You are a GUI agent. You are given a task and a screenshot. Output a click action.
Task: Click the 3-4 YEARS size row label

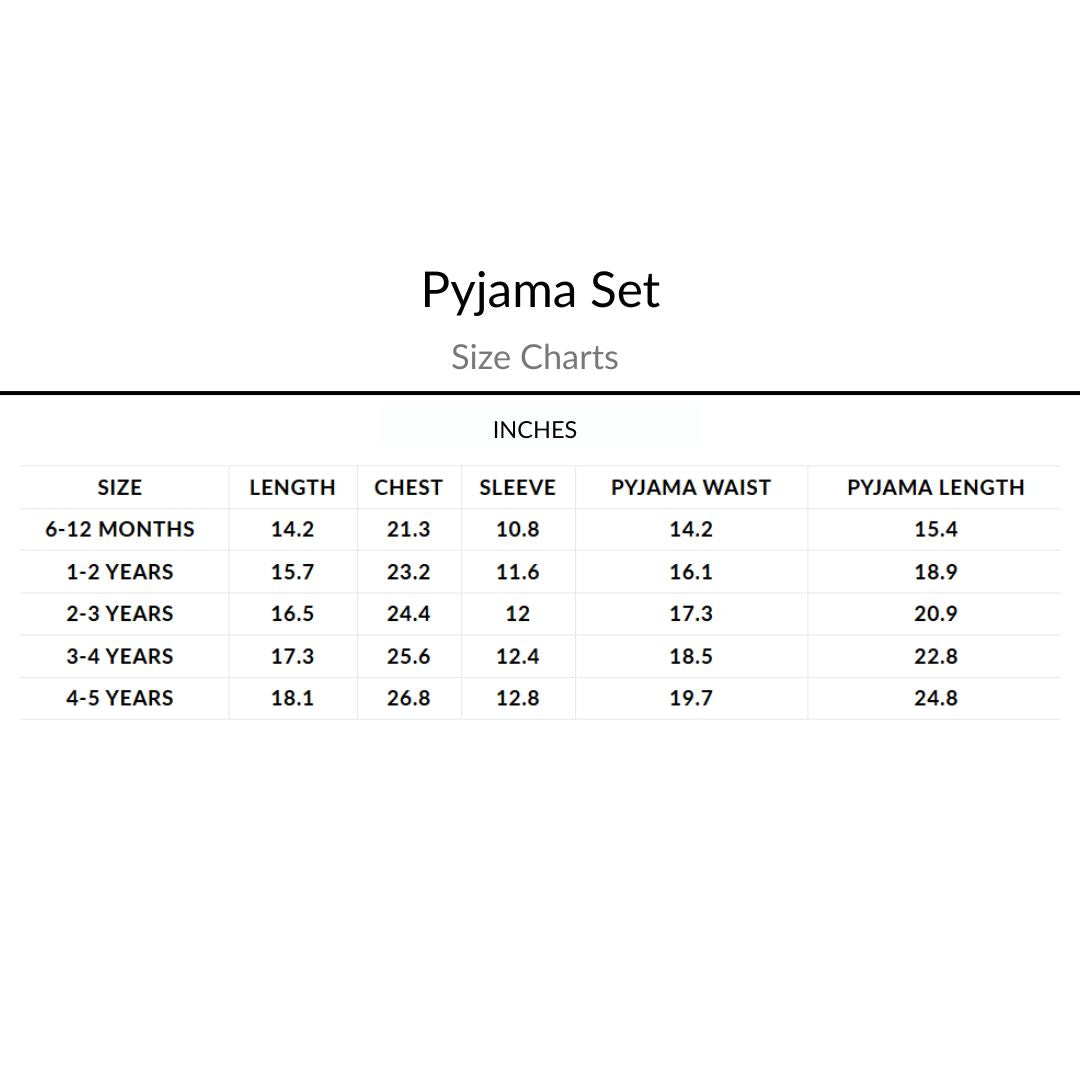[x=120, y=657]
